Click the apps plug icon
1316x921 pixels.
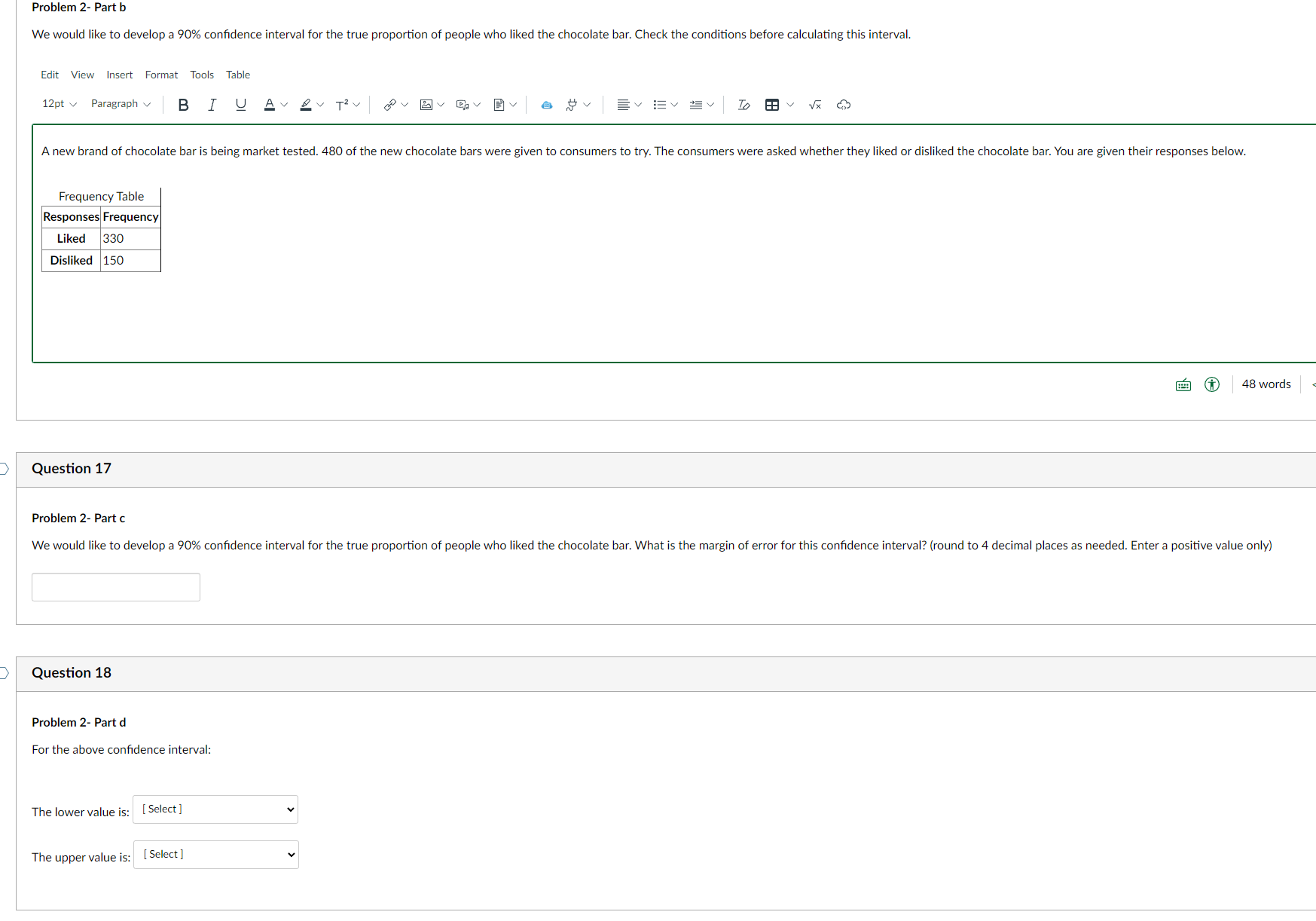pos(572,105)
